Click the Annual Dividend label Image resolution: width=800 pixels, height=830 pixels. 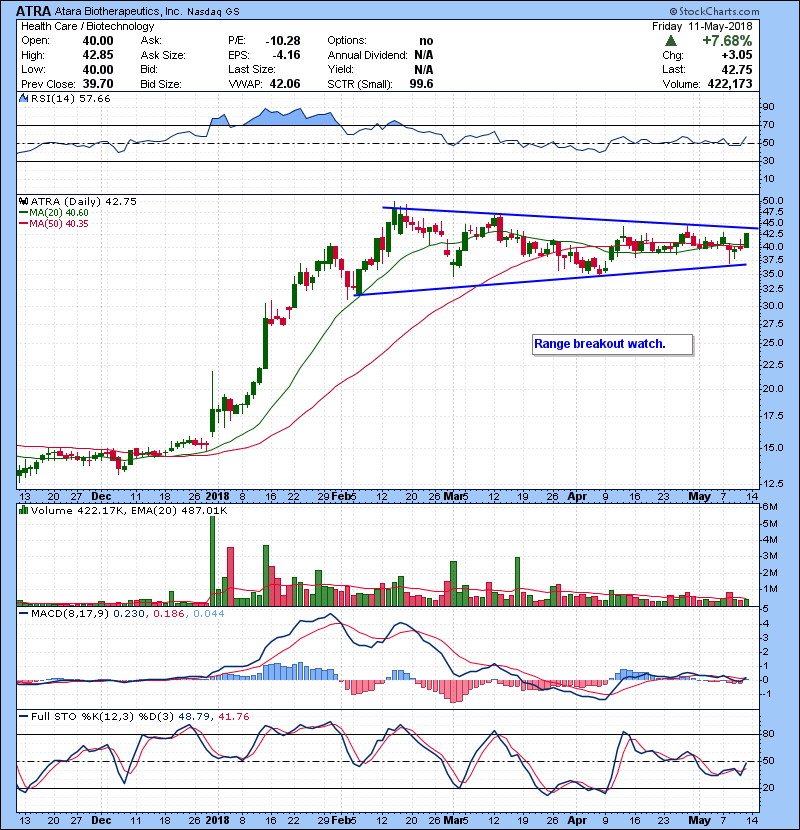[367, 55]
